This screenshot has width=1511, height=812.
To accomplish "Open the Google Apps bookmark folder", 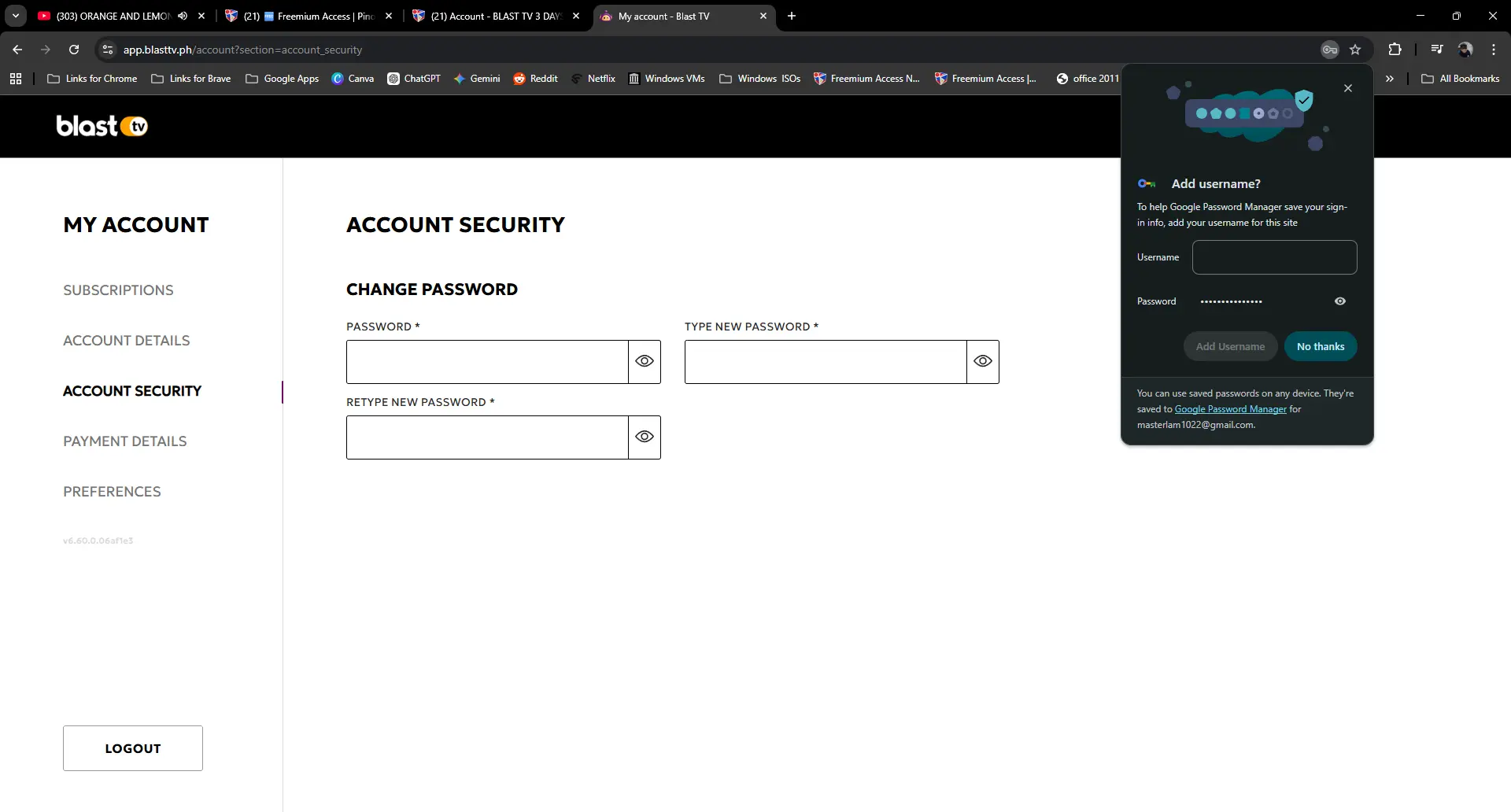I will click(282, 79).
